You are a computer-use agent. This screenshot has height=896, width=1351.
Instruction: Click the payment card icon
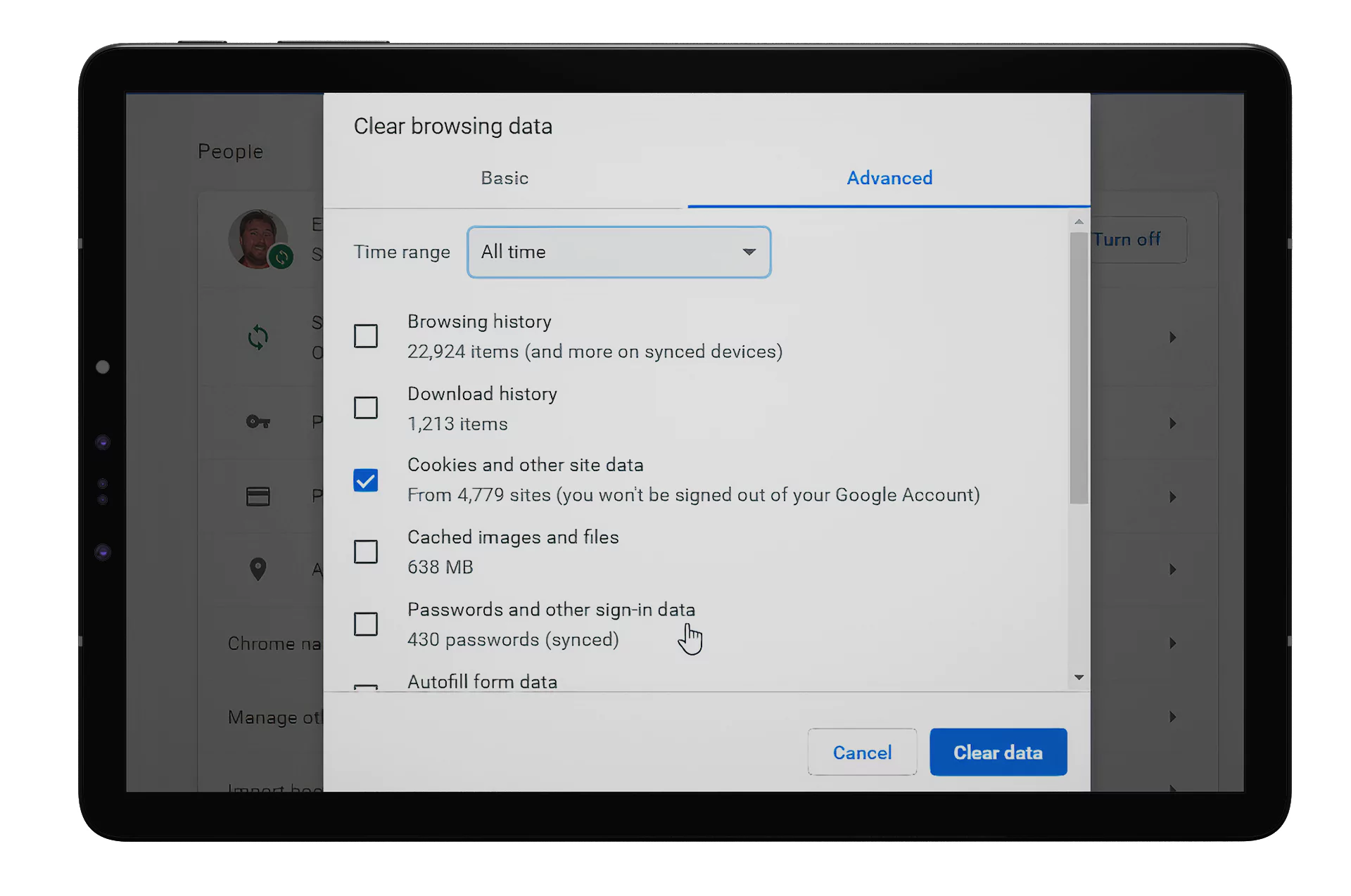tap(258, 497)
